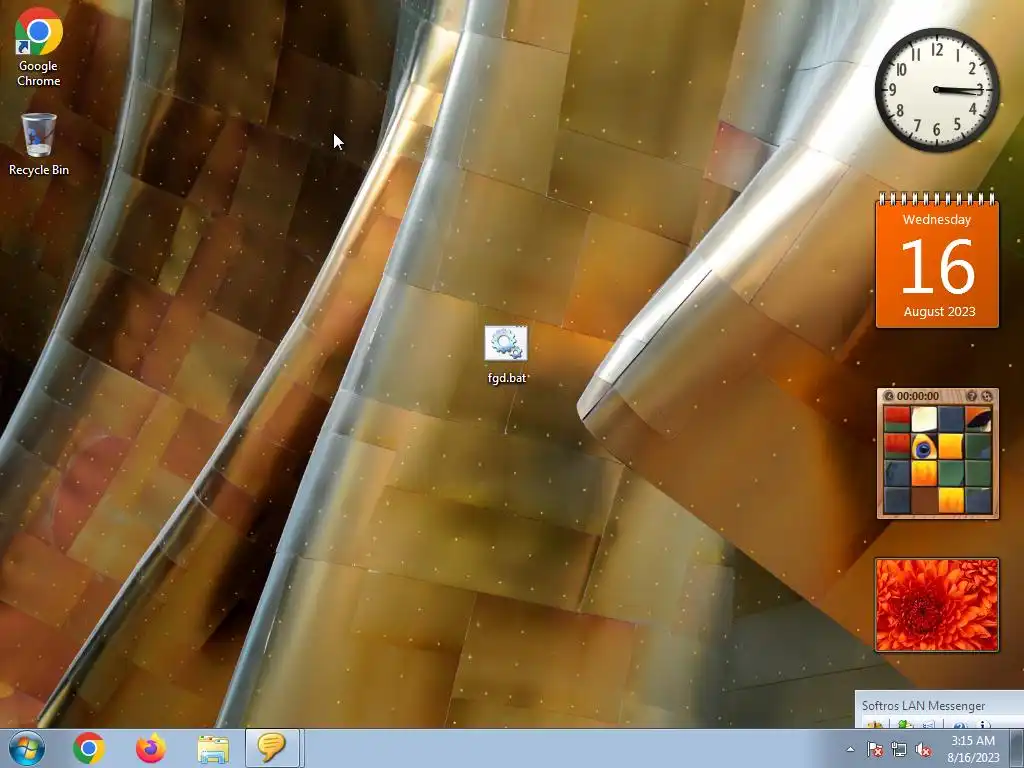
Task: Click the Show desktop button at taskbar edge
Action: pos(1018,748)
